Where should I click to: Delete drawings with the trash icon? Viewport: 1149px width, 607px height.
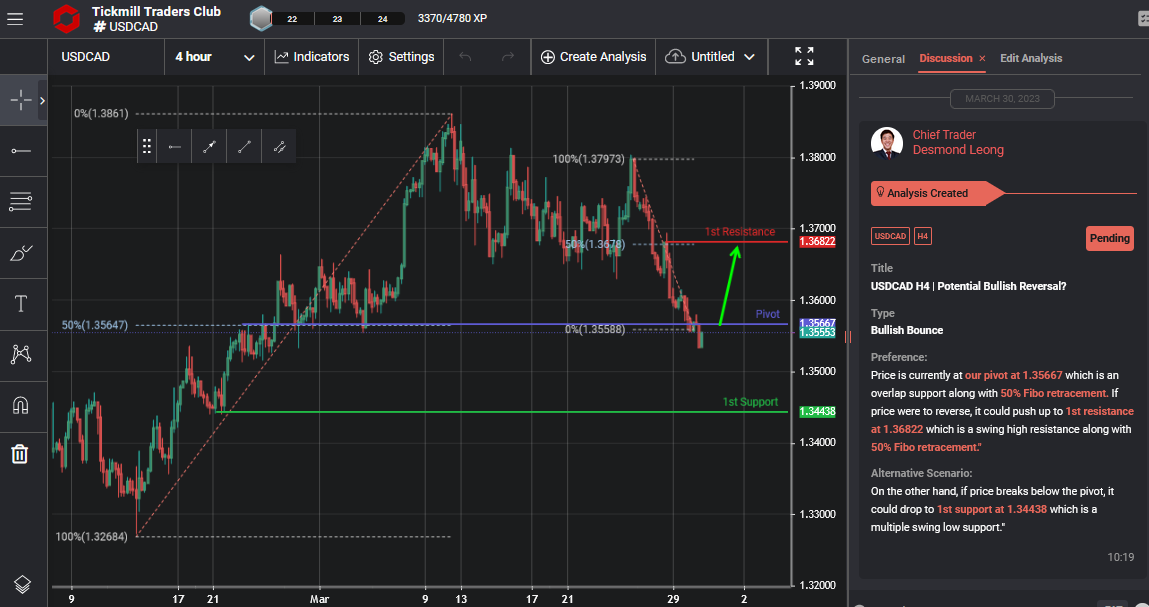coord(20,455)
